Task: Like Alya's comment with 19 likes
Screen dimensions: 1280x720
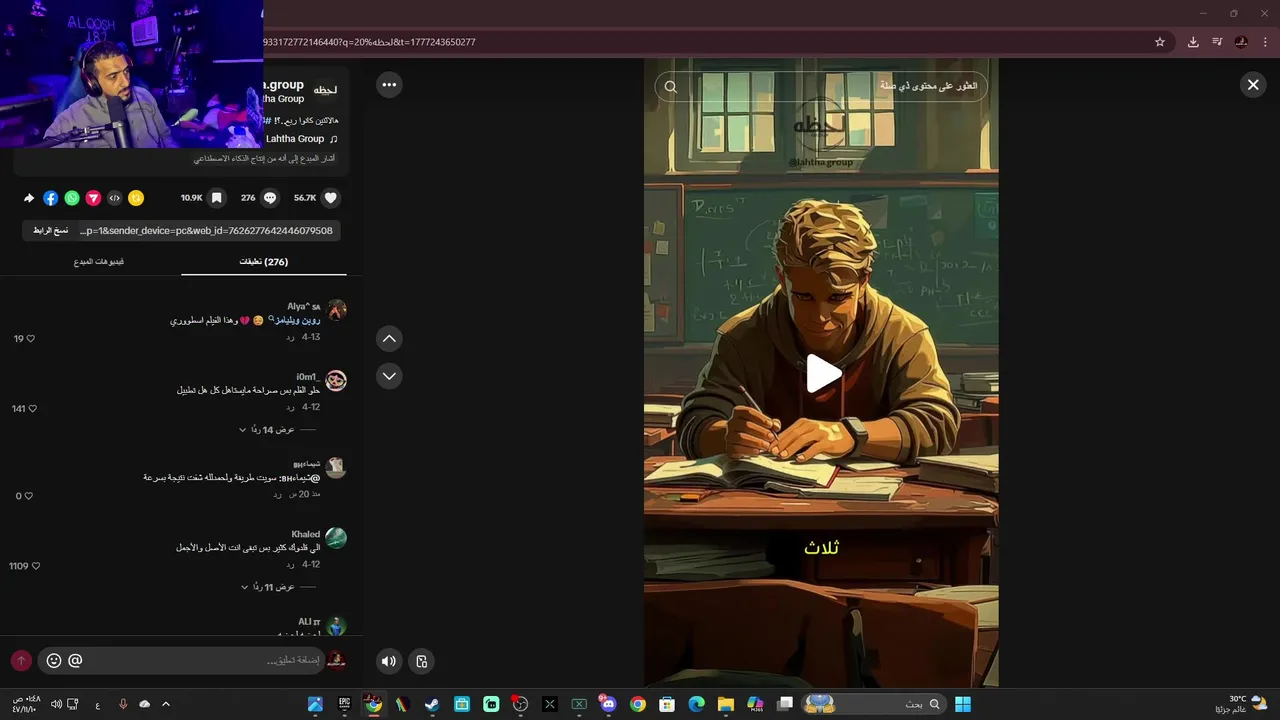Action: point(30,339)
